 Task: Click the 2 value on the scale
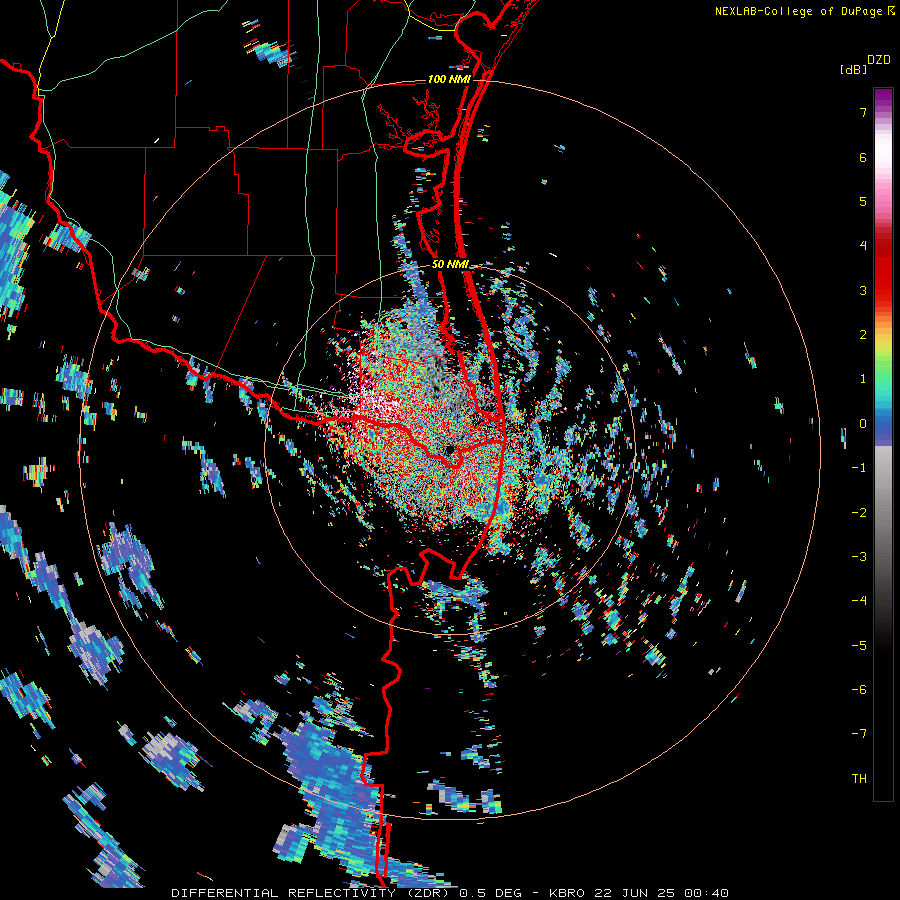pos(863,335)
